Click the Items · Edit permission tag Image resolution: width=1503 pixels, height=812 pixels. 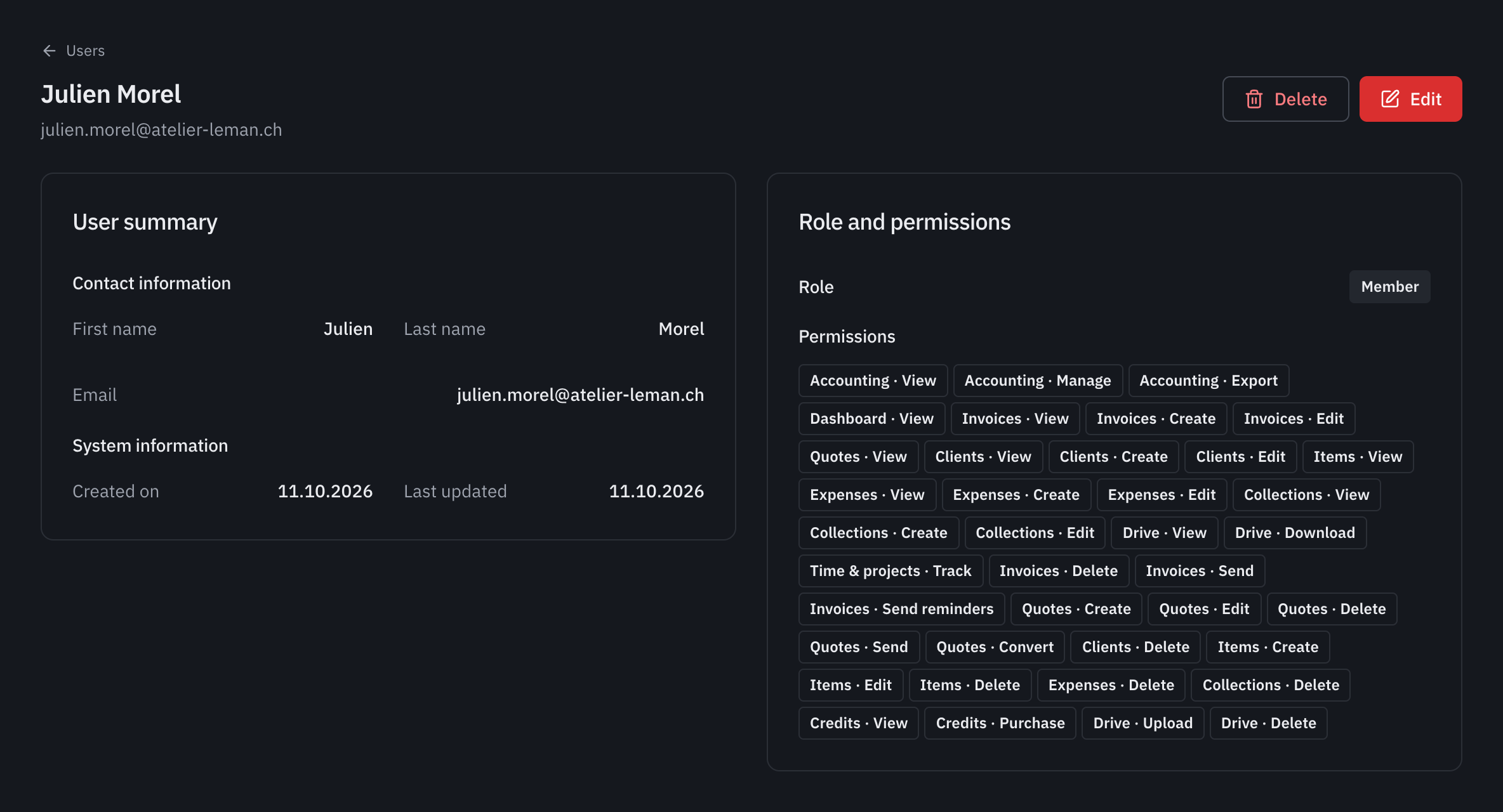(851, 685)
